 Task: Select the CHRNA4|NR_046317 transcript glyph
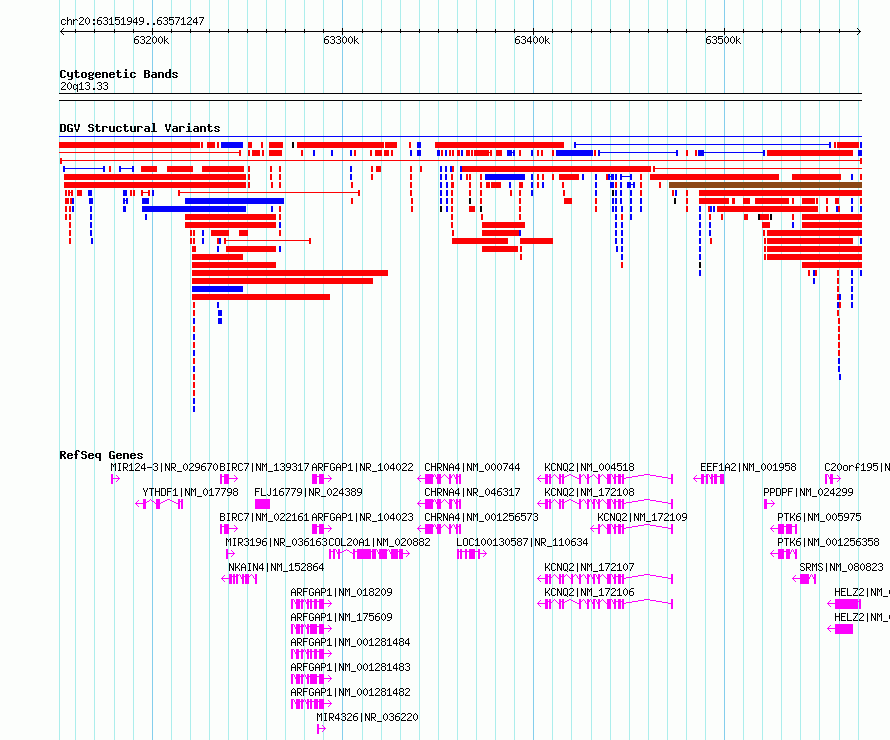(439, 504)
